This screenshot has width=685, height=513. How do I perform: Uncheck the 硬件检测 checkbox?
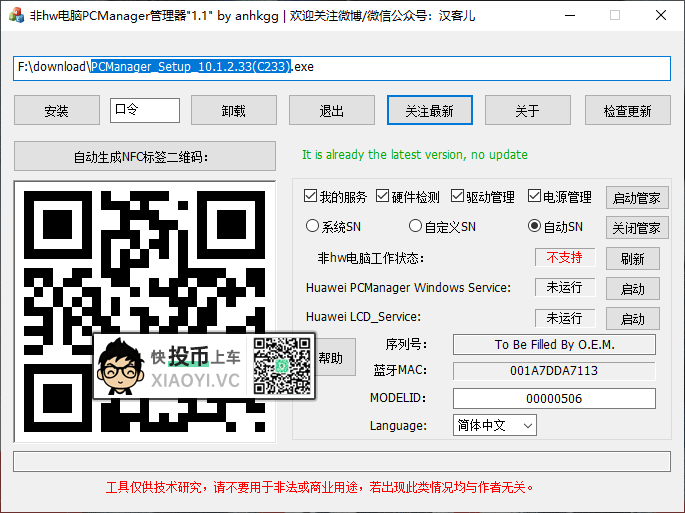(383, 196)
